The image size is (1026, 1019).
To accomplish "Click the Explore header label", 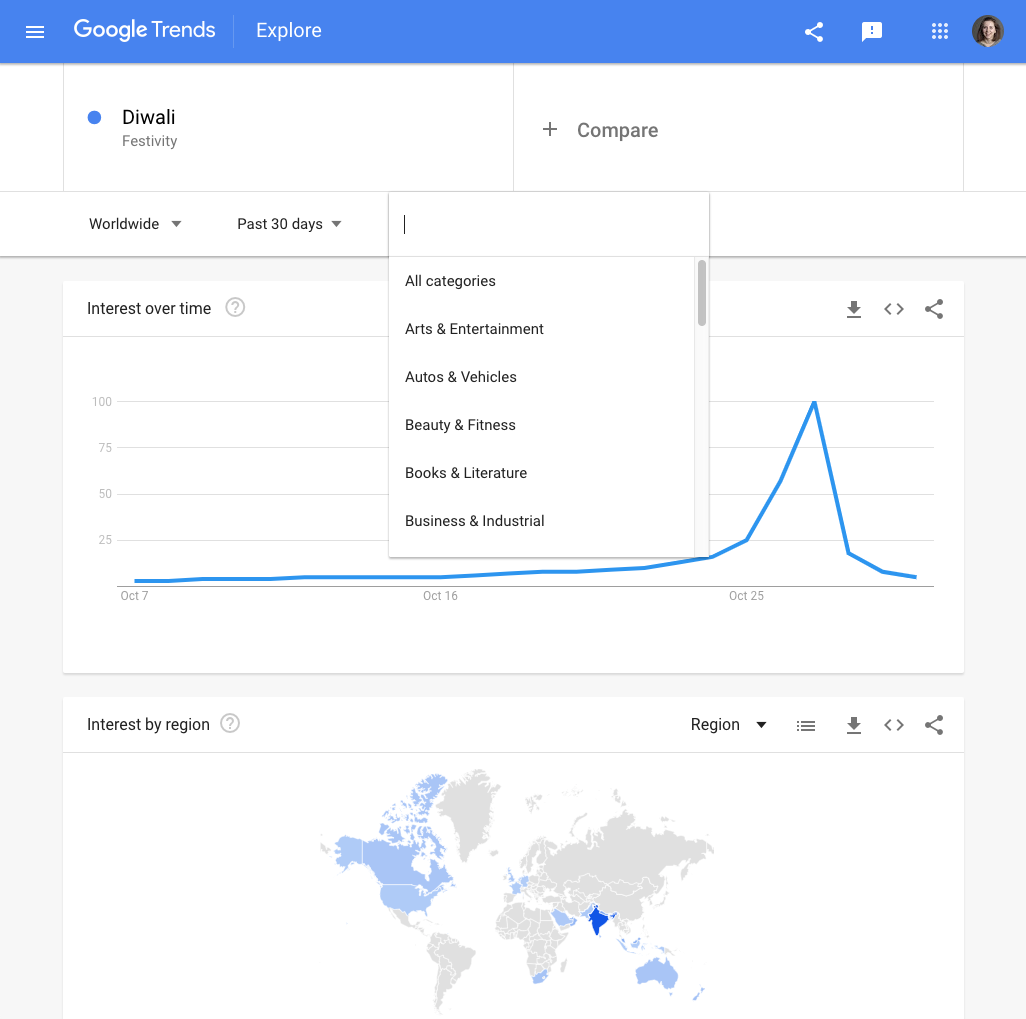I will 289,30.
